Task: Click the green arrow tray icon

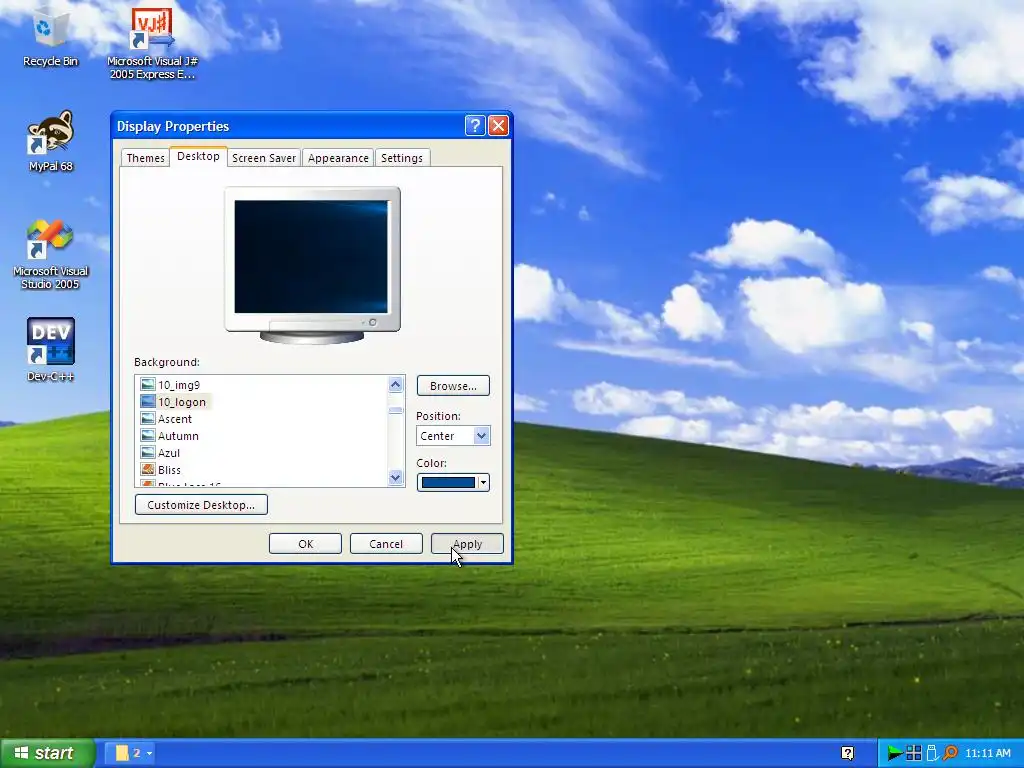Action: click(894, 753)
